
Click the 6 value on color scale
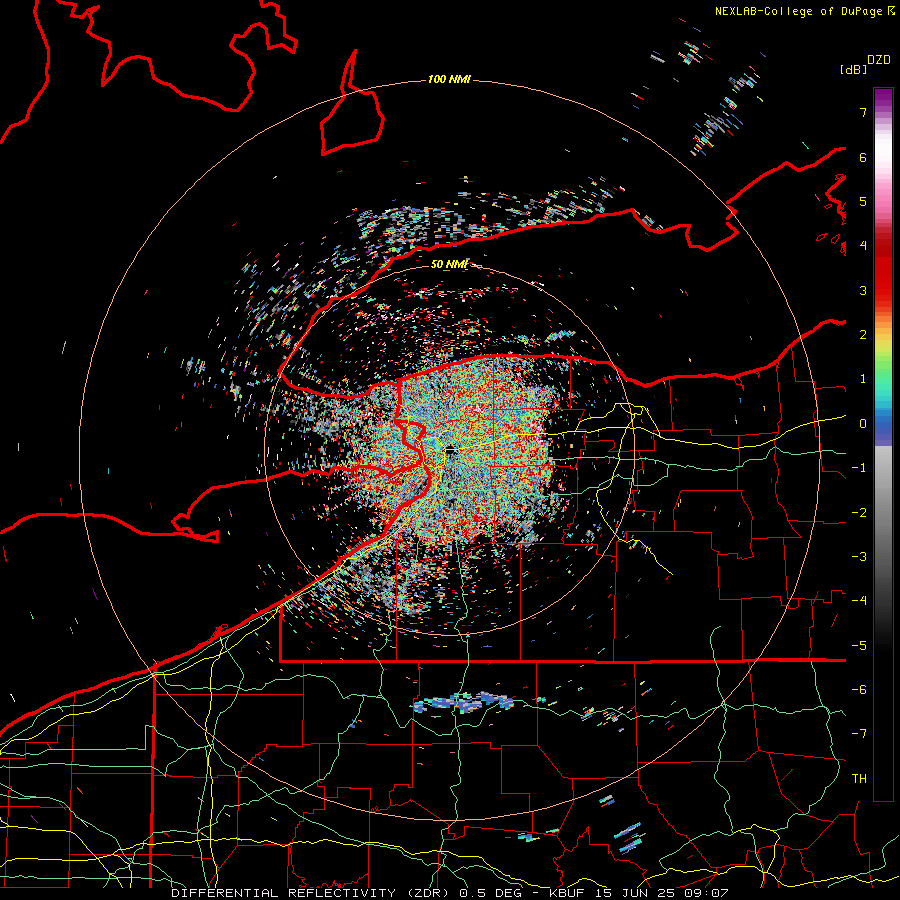863,157
